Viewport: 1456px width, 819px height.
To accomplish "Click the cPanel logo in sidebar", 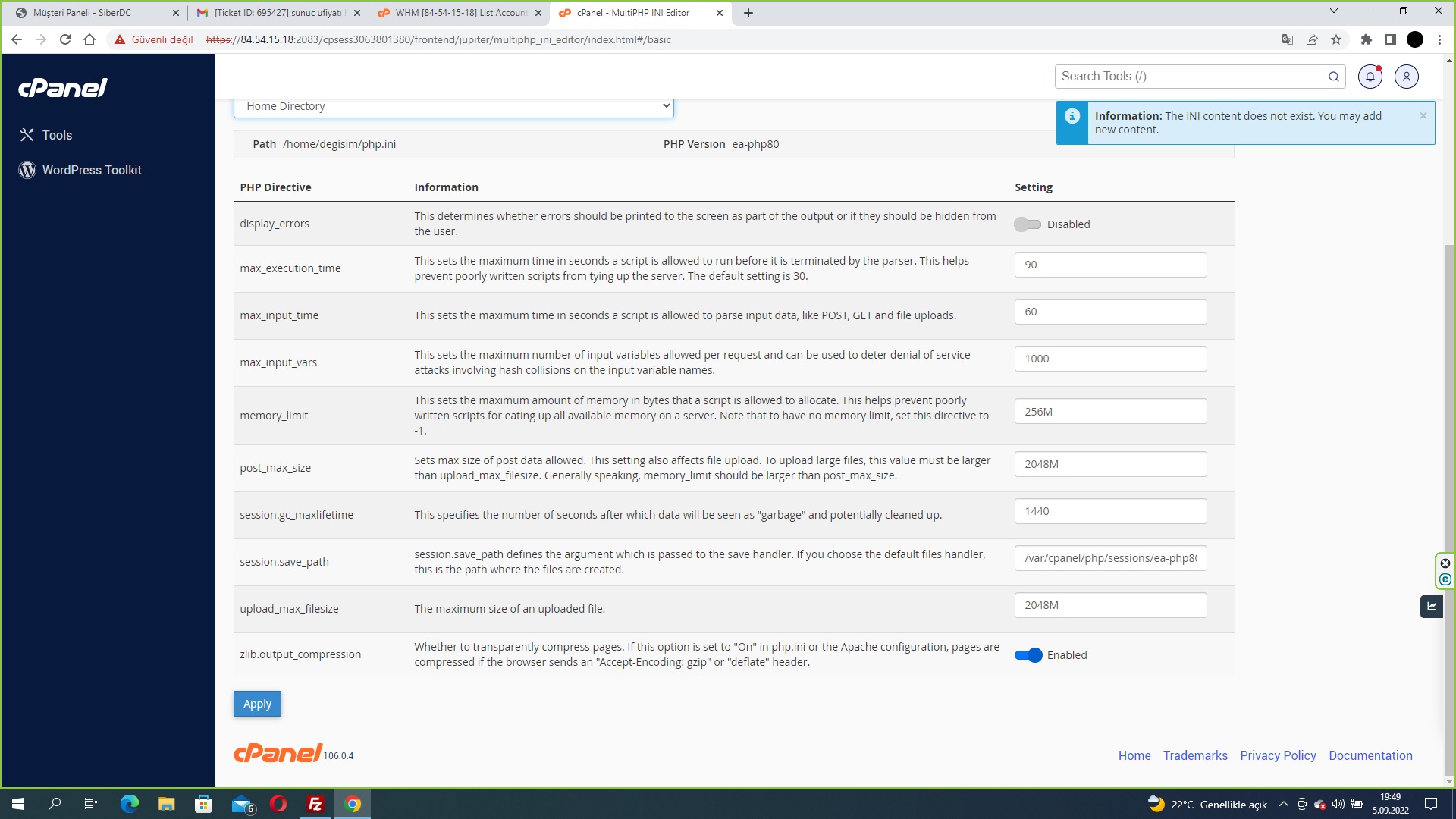I will [63, 88].
